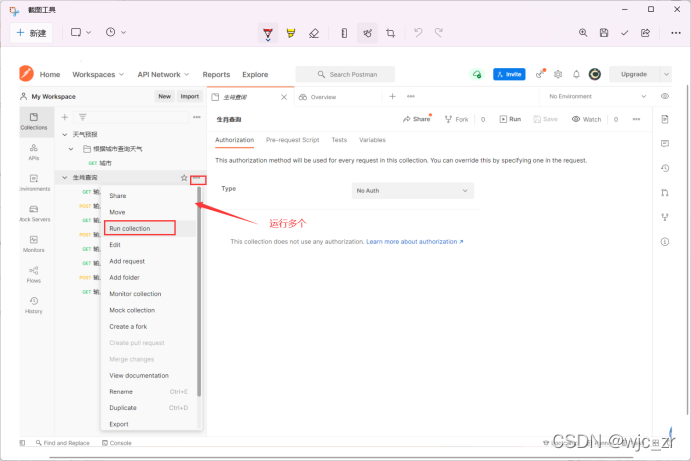
Task: Open the Environments sidebar panel
Action: click(x=34, y=182)
